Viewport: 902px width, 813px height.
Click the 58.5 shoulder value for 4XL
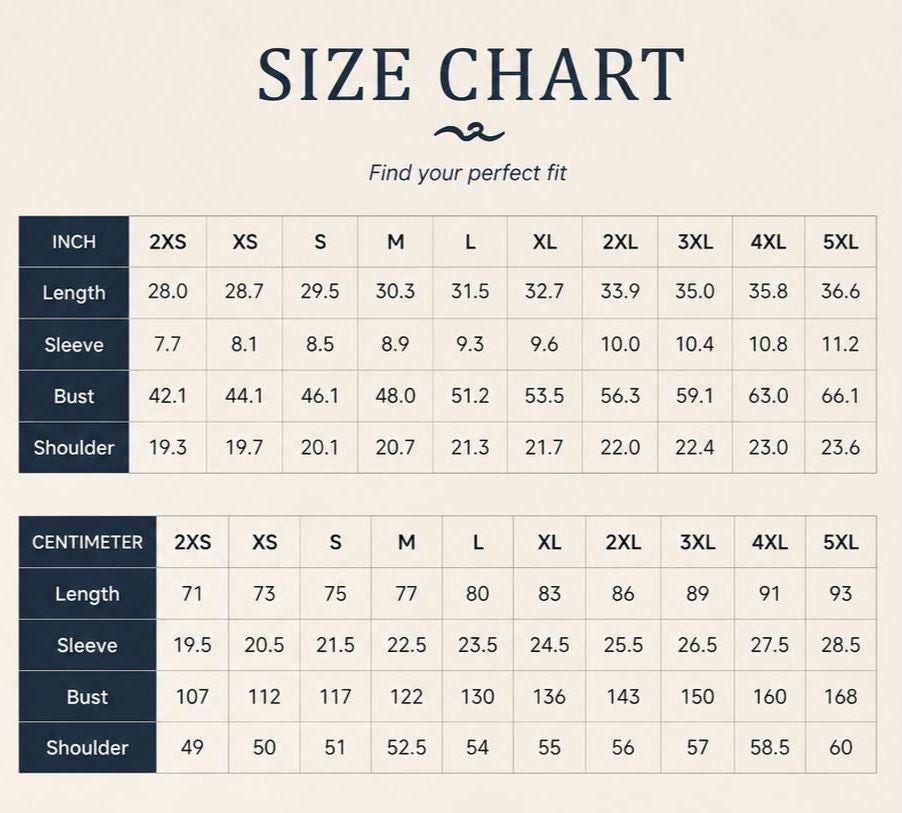(x=770, y=747)
